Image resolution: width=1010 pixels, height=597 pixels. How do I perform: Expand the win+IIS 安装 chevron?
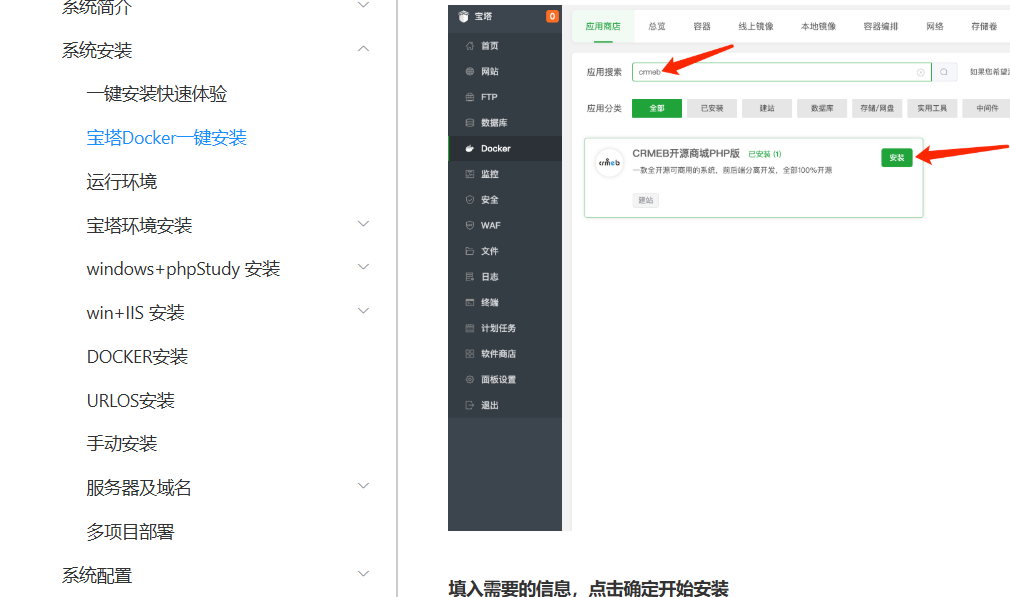point(363,310)
